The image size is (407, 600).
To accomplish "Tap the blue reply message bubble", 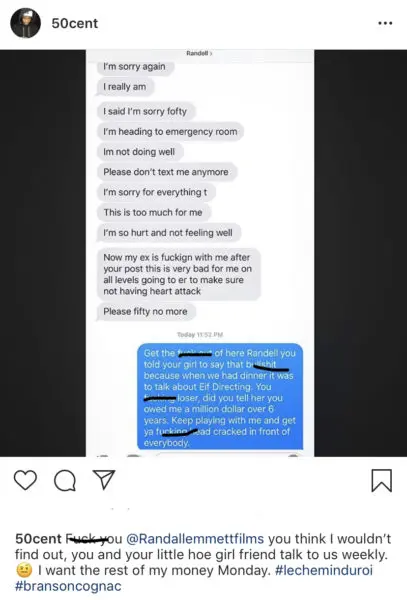I will click(220, 397).
